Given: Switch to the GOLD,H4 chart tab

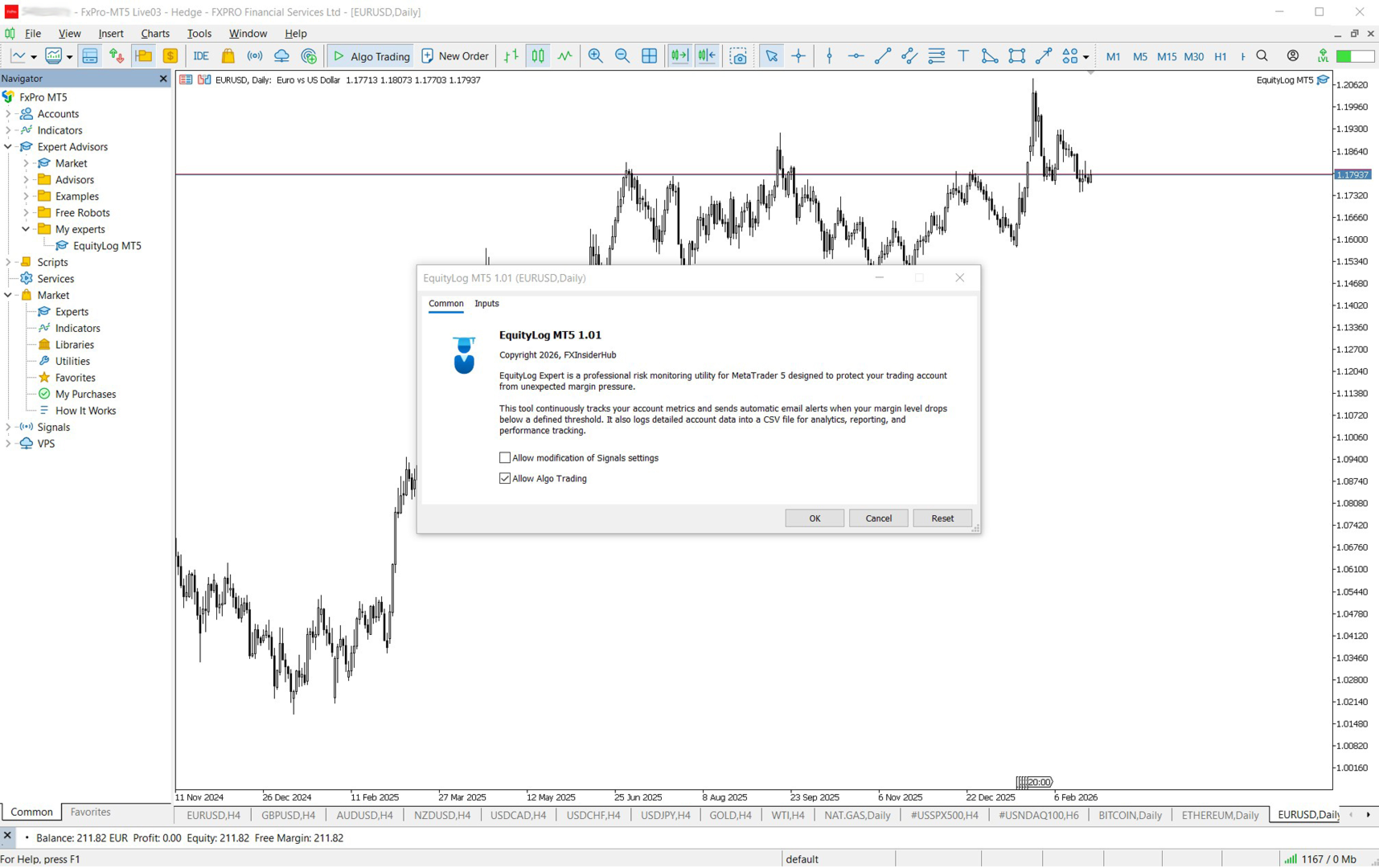Looking at the screenshot, I should (x=730, y=816).
